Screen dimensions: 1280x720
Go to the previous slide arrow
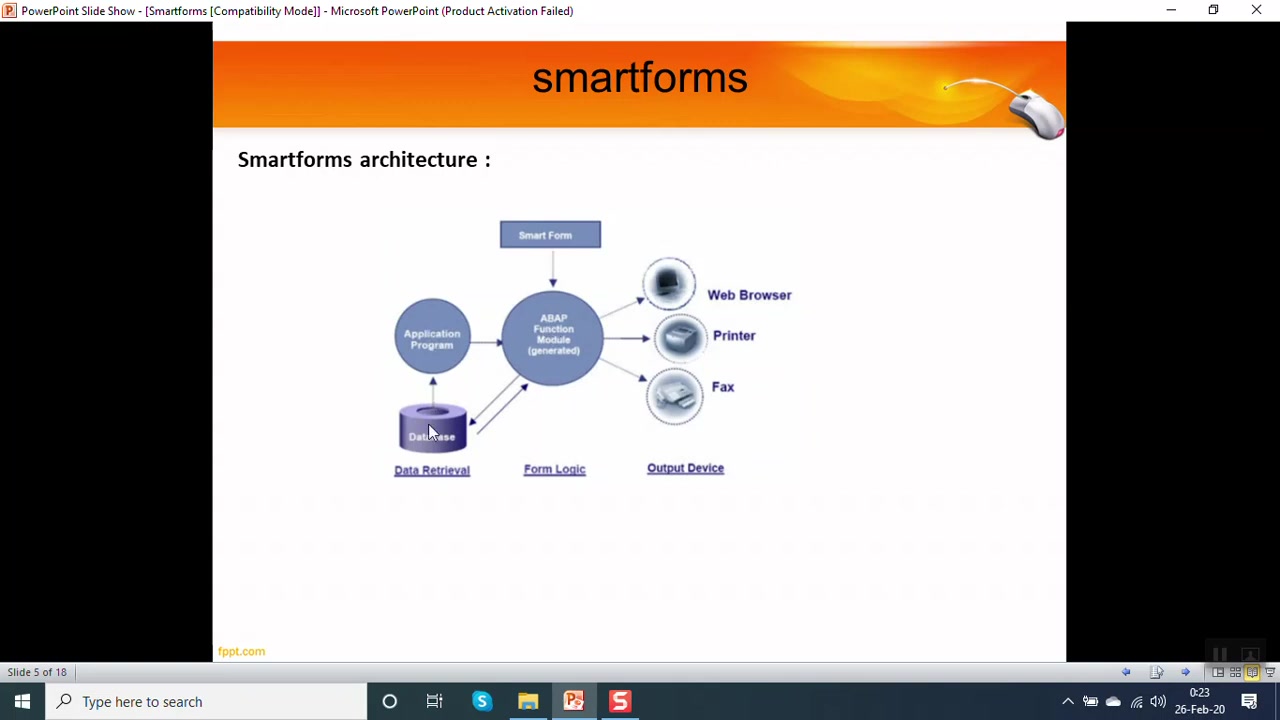click(x=1126, y=672)
